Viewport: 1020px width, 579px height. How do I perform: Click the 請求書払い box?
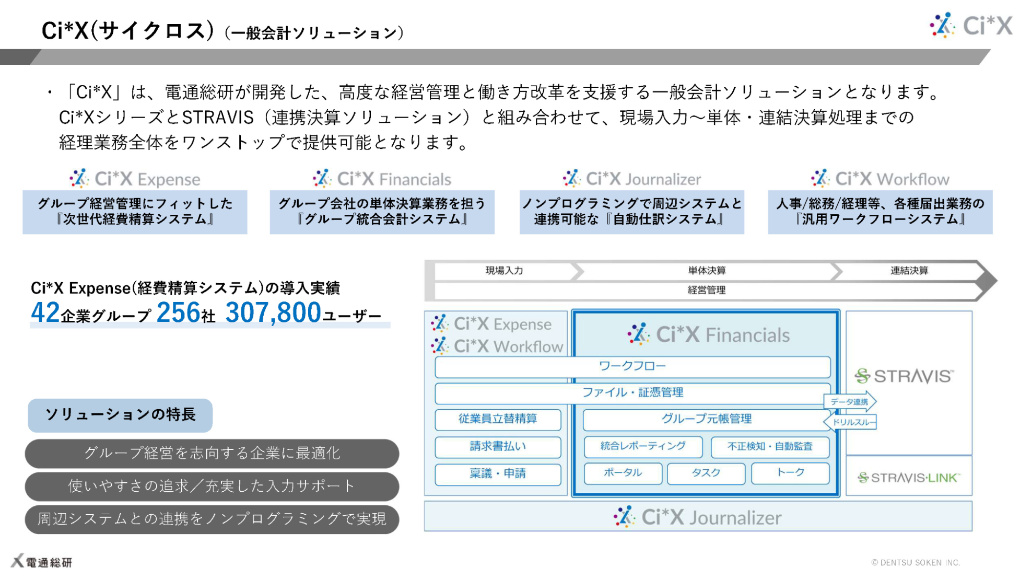pyautogui.click(x=498, y=446)
